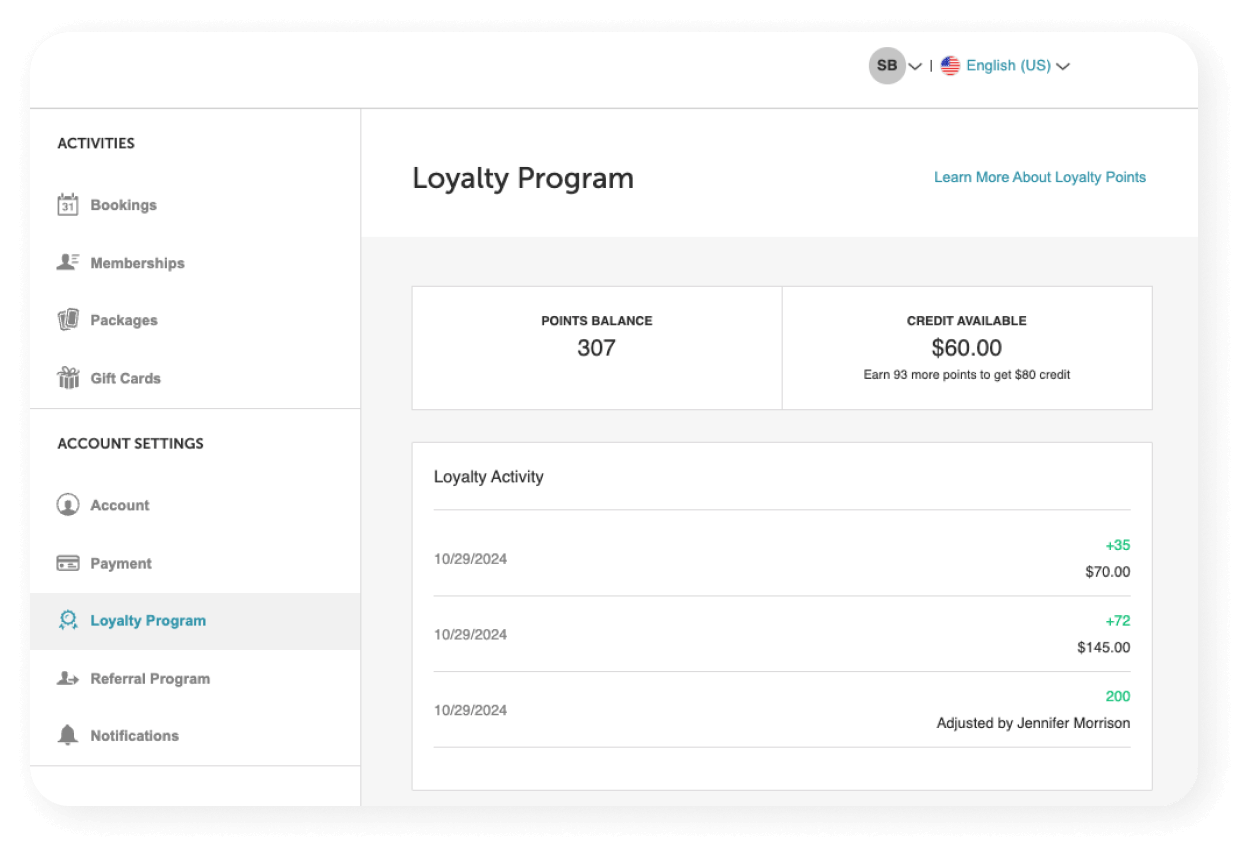Screen dimensions: 1248x854
Task: Click the Memberships person icon
Action: tap(68, 262)
